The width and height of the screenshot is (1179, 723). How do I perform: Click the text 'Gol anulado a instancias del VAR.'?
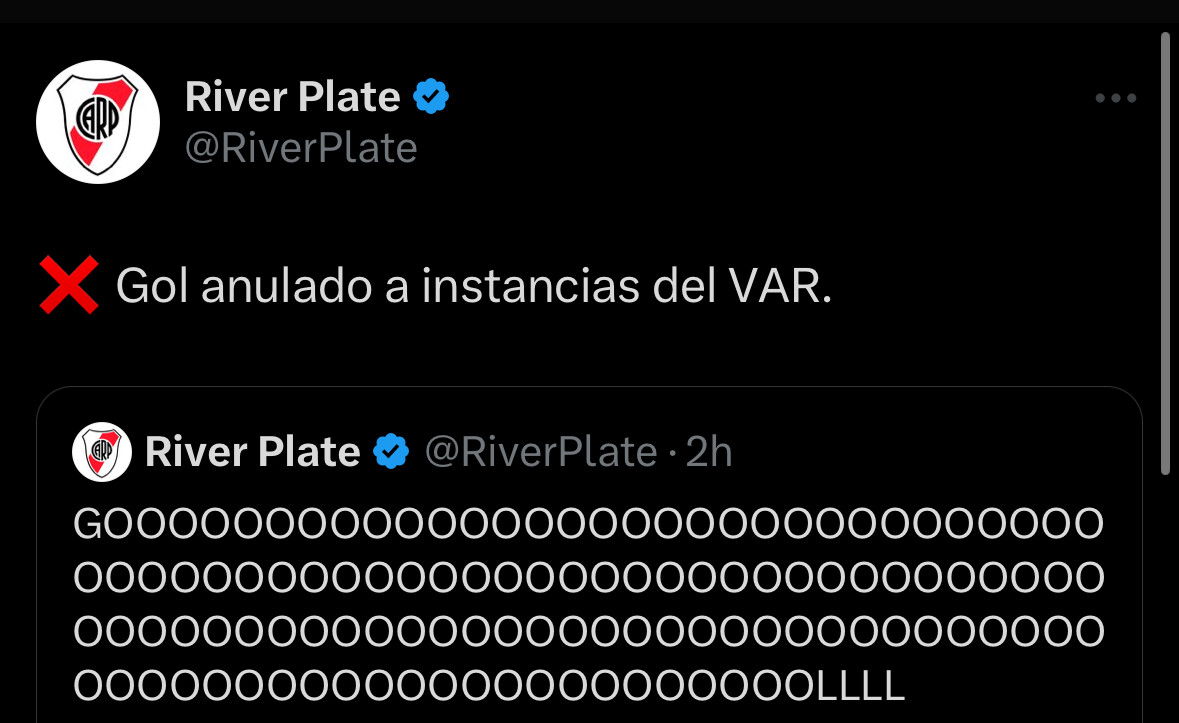tap(474, 286)
